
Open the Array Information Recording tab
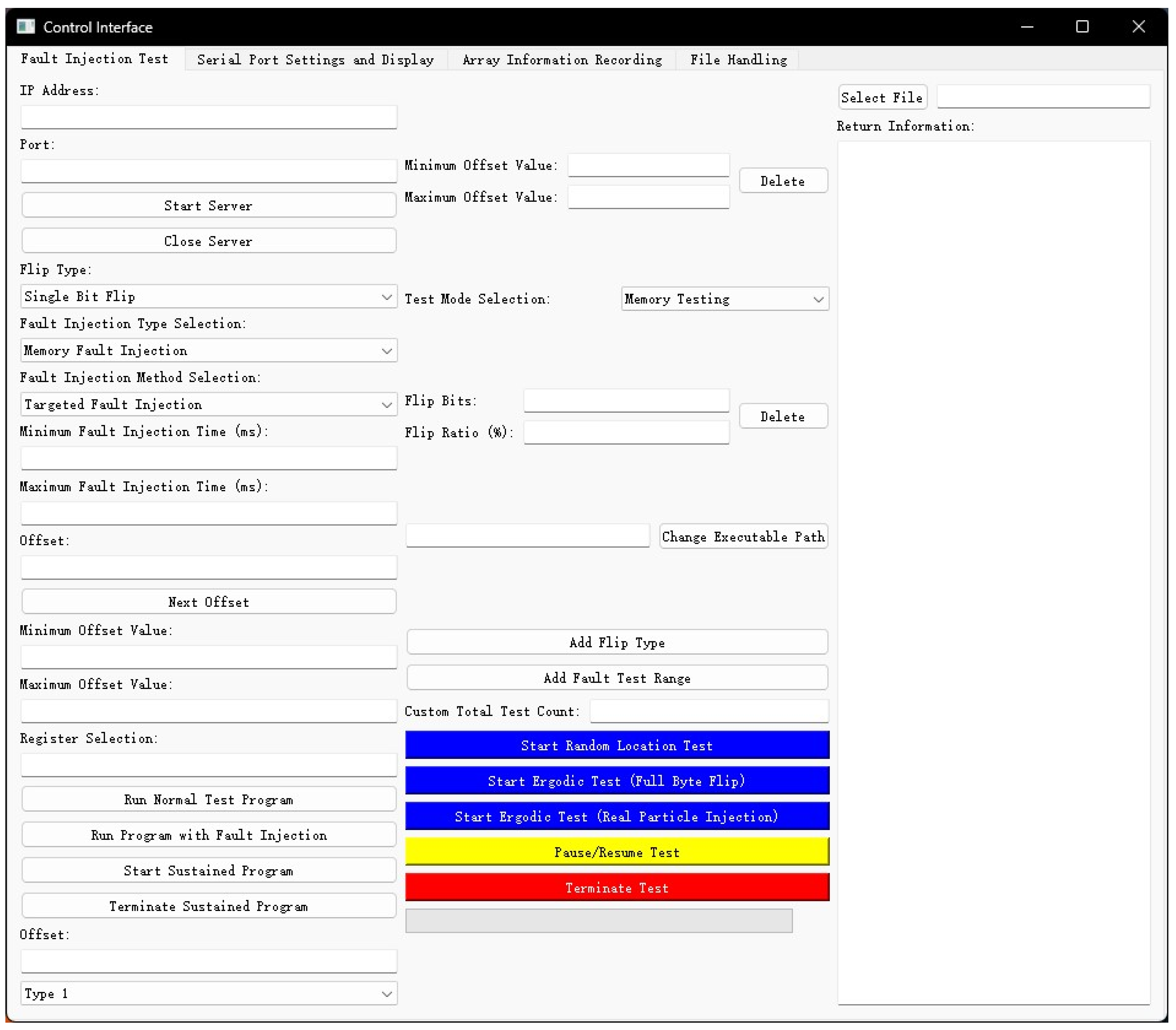(562, 60)
